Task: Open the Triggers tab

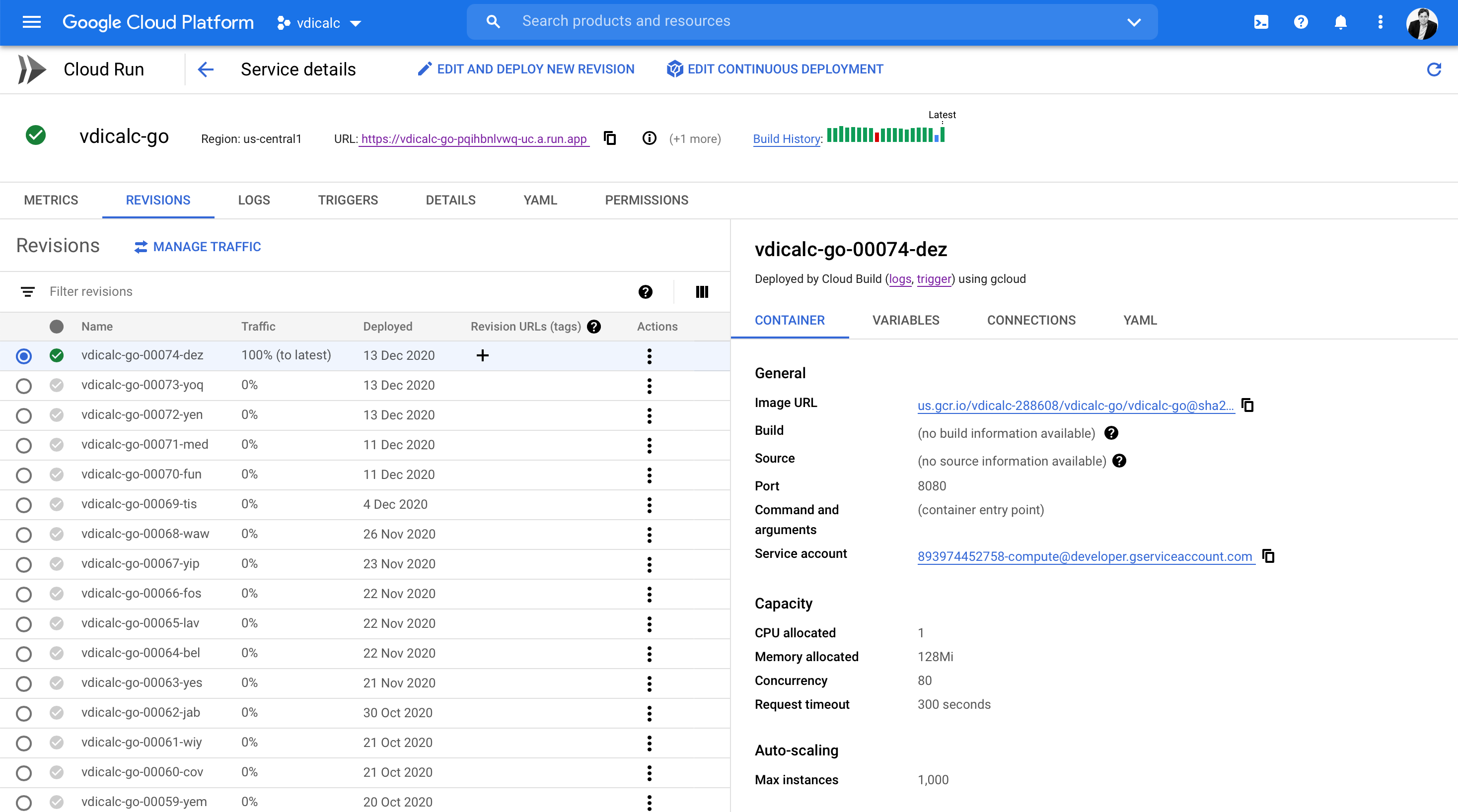Action: 348,201
